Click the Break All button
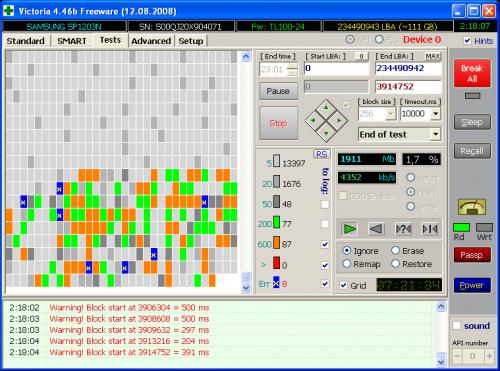This screenshot has width=500, height=371. click(472, 73)
